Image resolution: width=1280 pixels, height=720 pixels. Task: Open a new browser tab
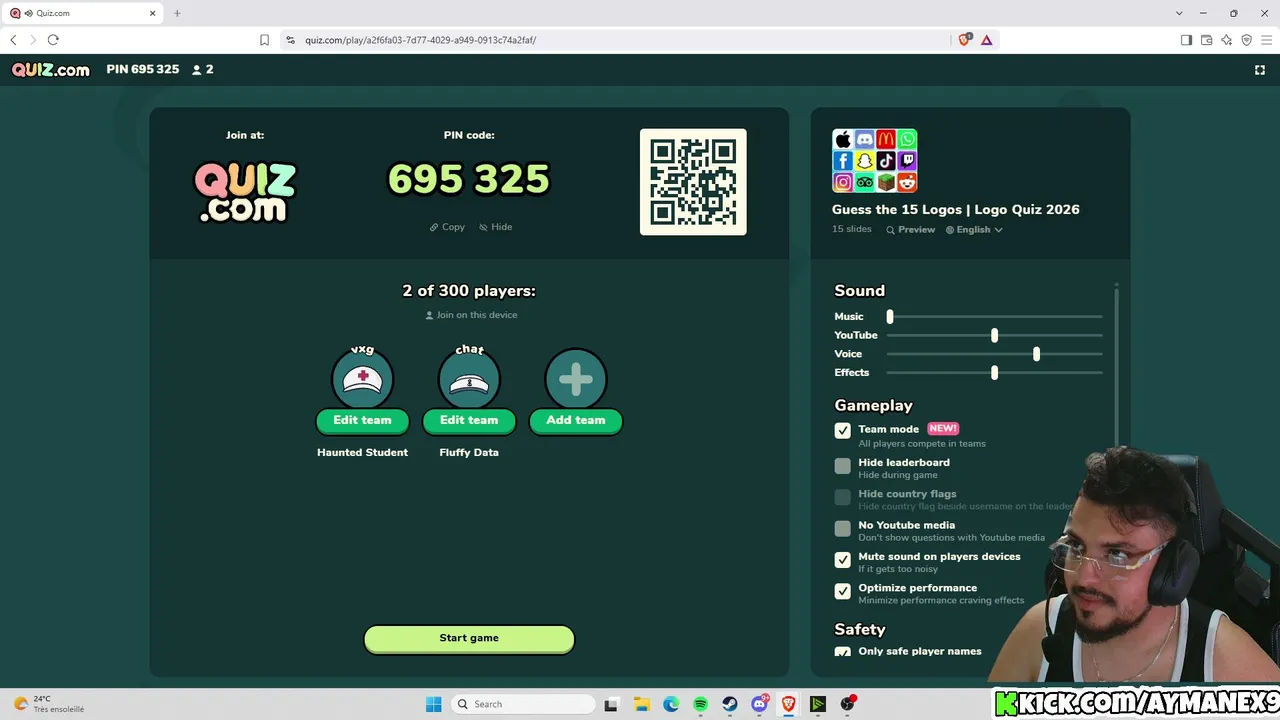[177, 13]
